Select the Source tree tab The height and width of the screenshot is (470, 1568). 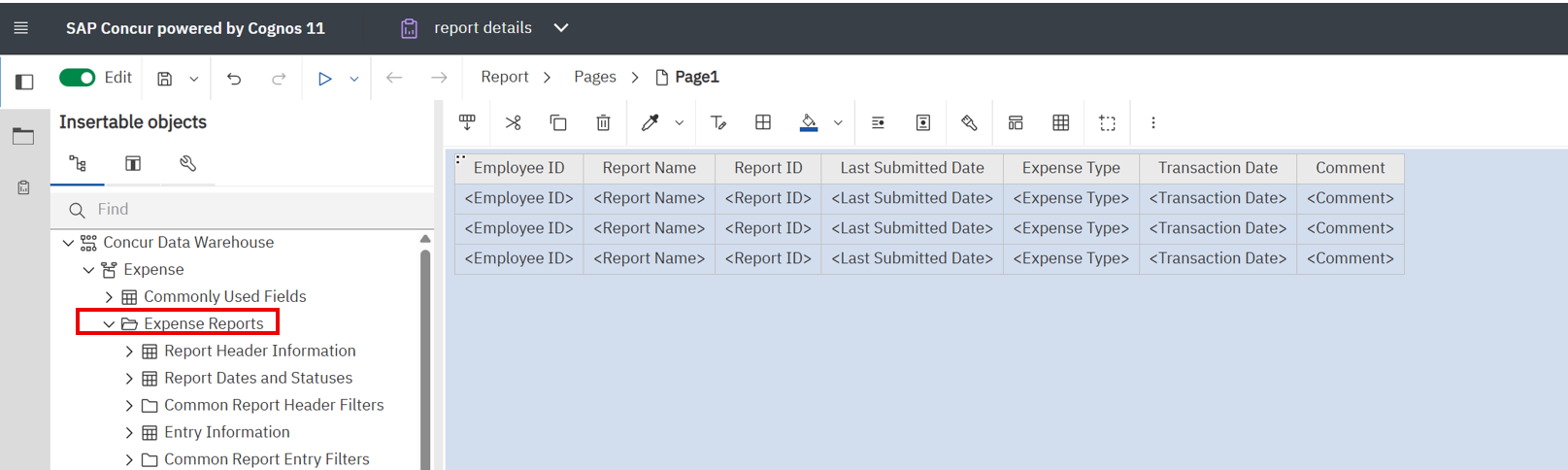(x=78, y=163)
